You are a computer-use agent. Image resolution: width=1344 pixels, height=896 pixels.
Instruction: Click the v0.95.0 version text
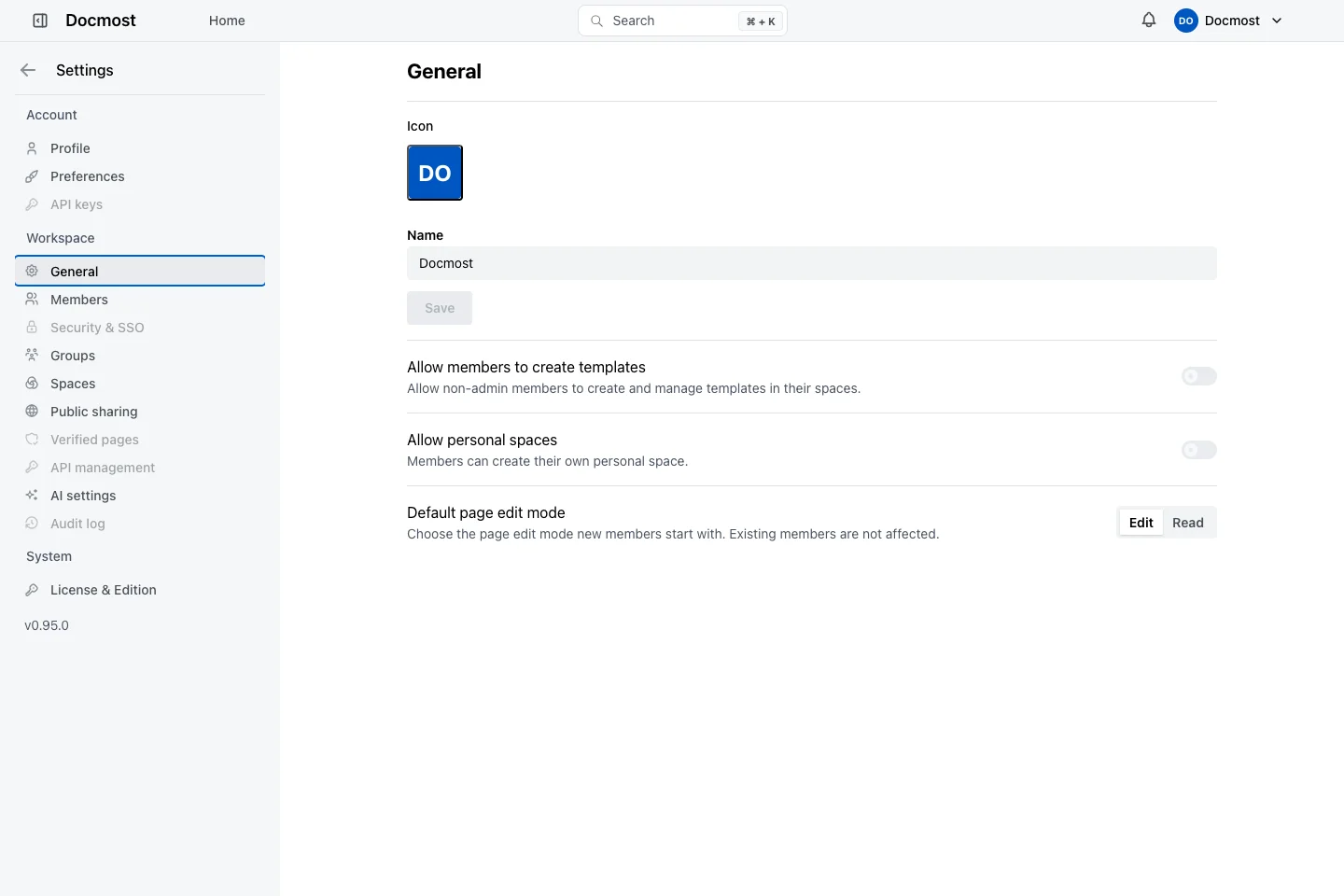pos(47,625)
